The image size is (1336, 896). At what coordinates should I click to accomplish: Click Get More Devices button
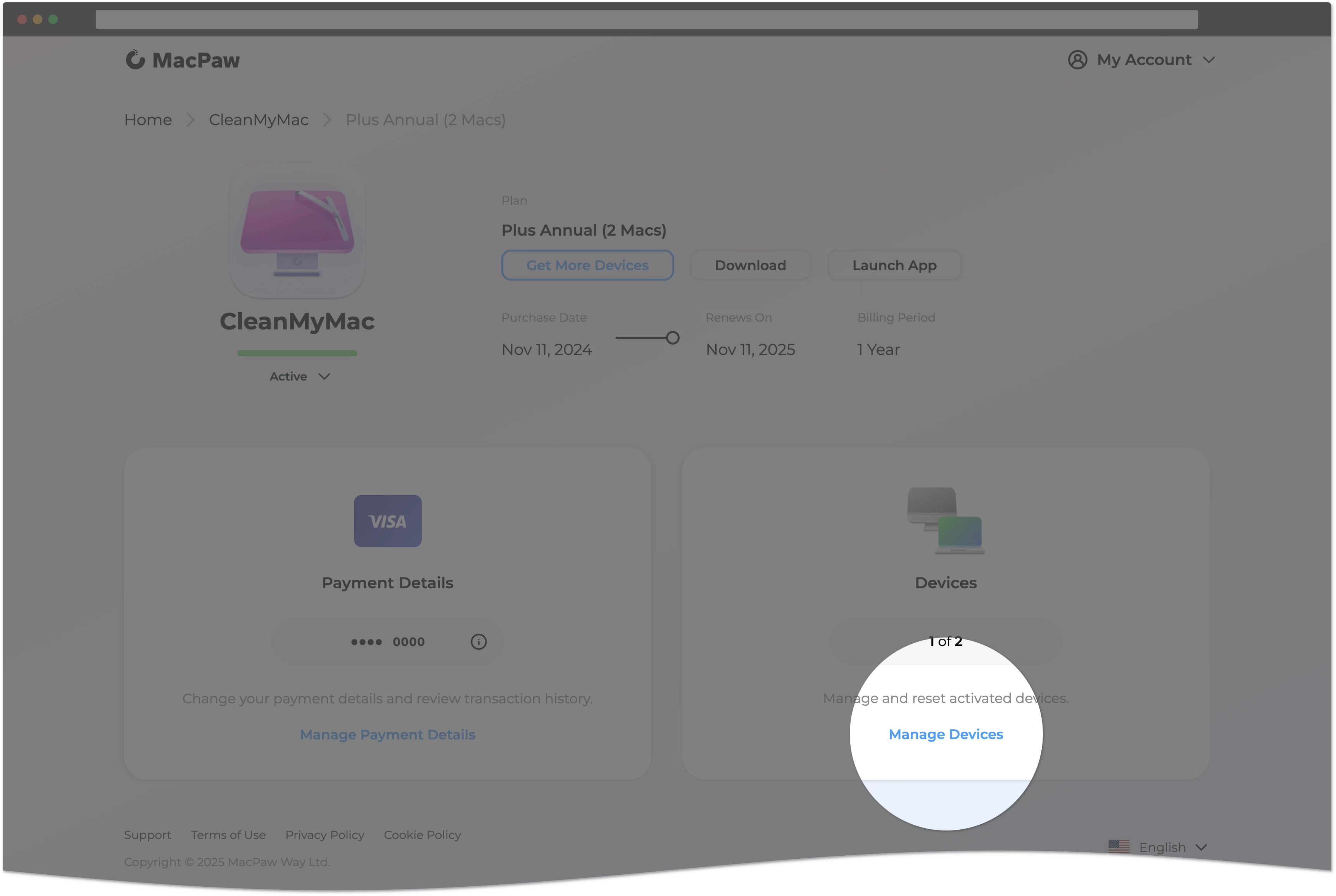(588, 265)
